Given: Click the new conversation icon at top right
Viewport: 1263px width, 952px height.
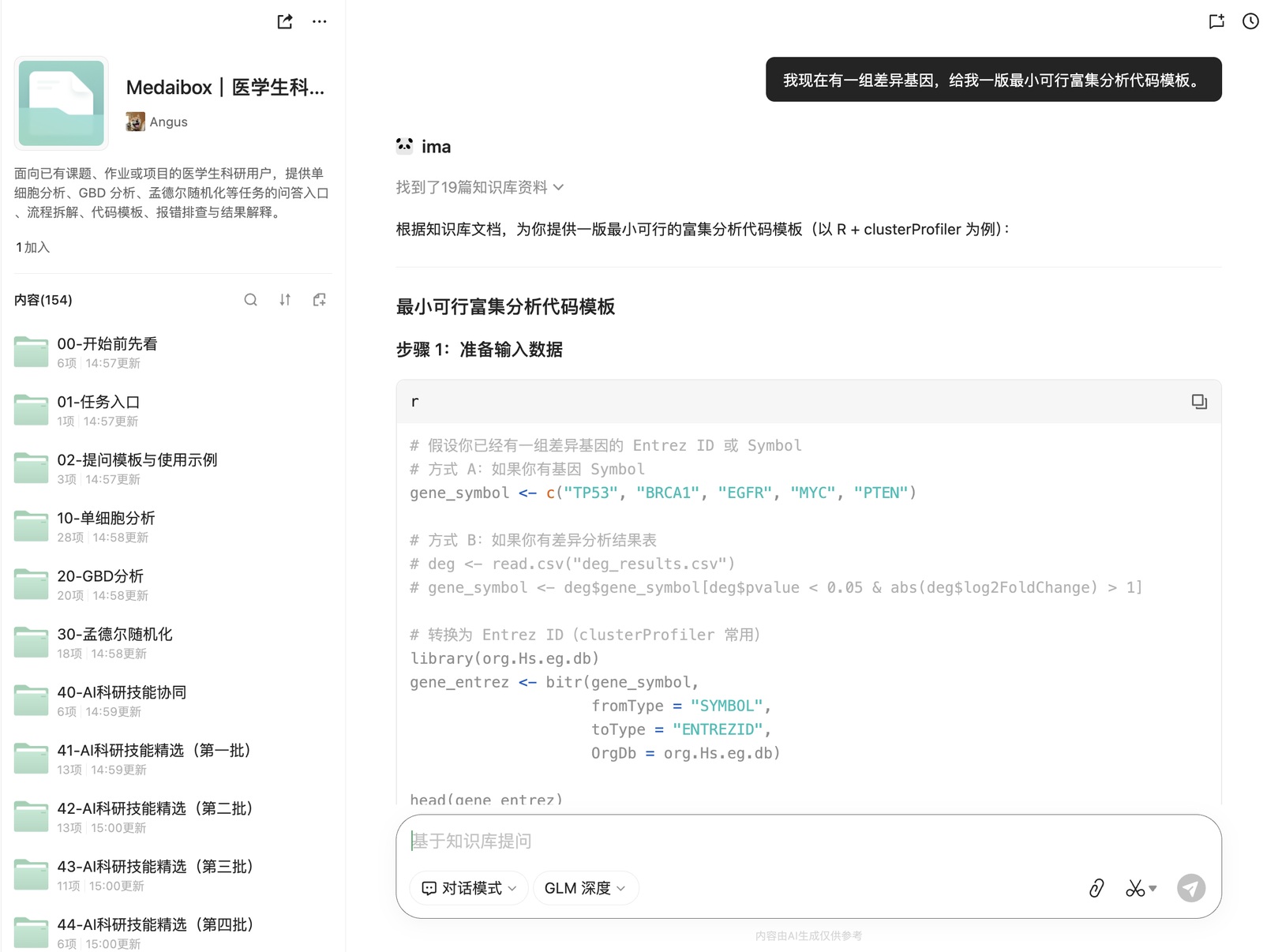Looking at the screenshot, I should coord(1216,21).
